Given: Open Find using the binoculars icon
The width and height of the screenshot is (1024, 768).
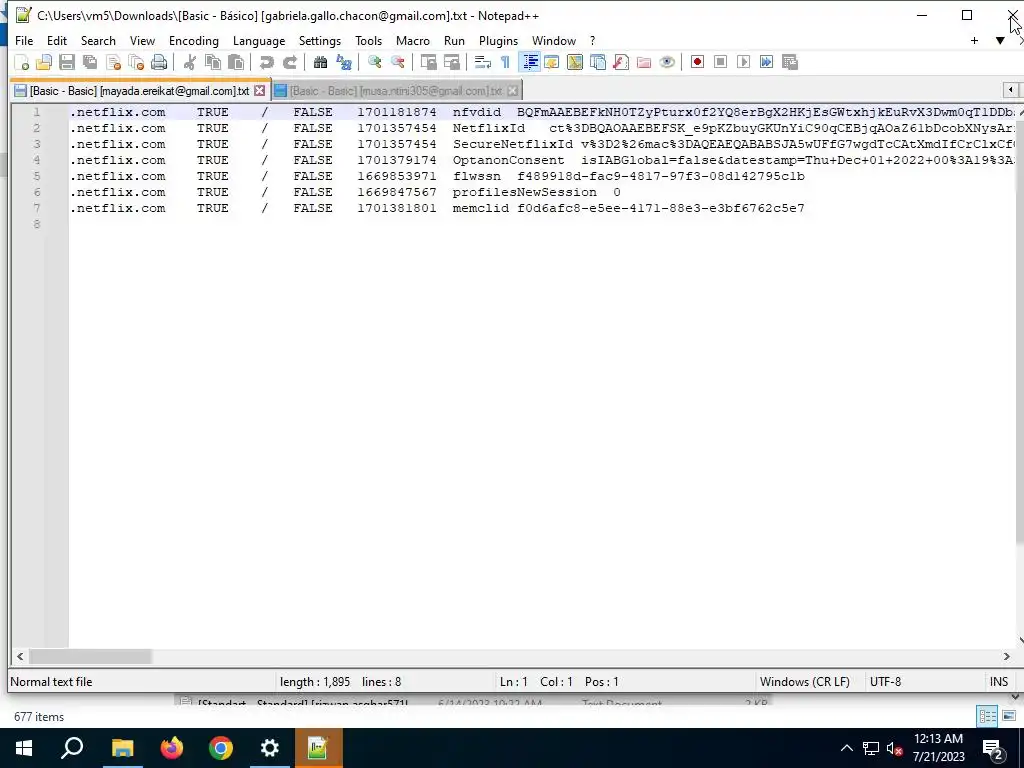Looking at the screenshot, I should point(320,62).
